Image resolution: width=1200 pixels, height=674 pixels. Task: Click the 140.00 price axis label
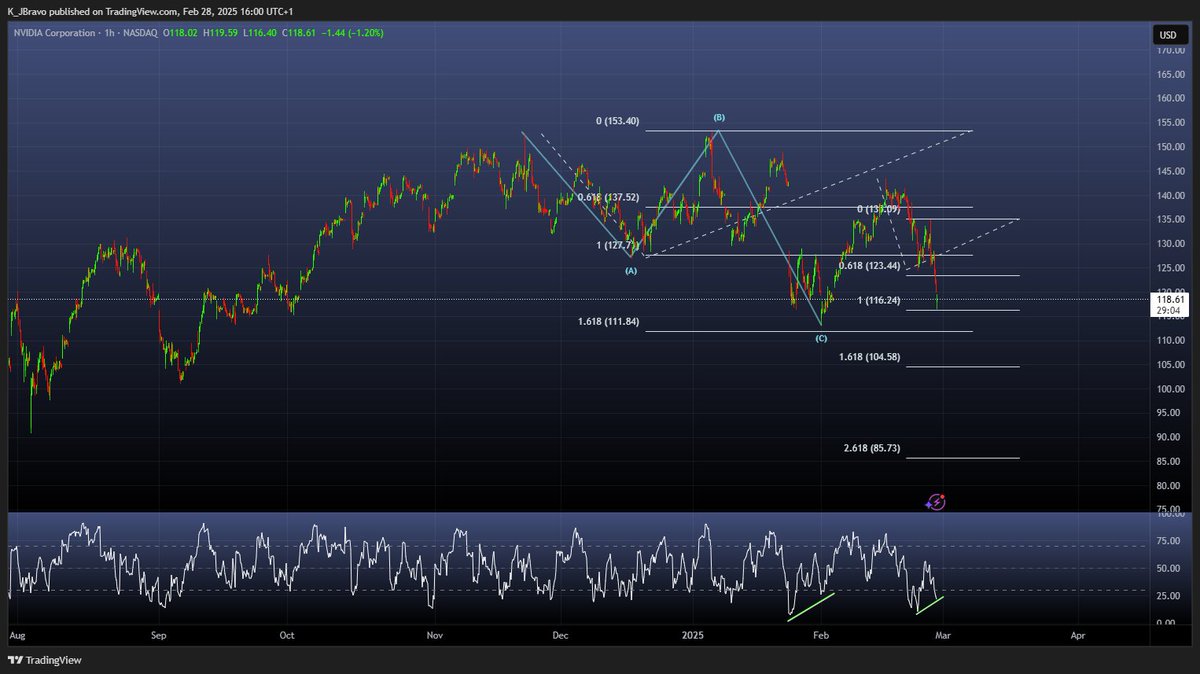pos(1172,195)
